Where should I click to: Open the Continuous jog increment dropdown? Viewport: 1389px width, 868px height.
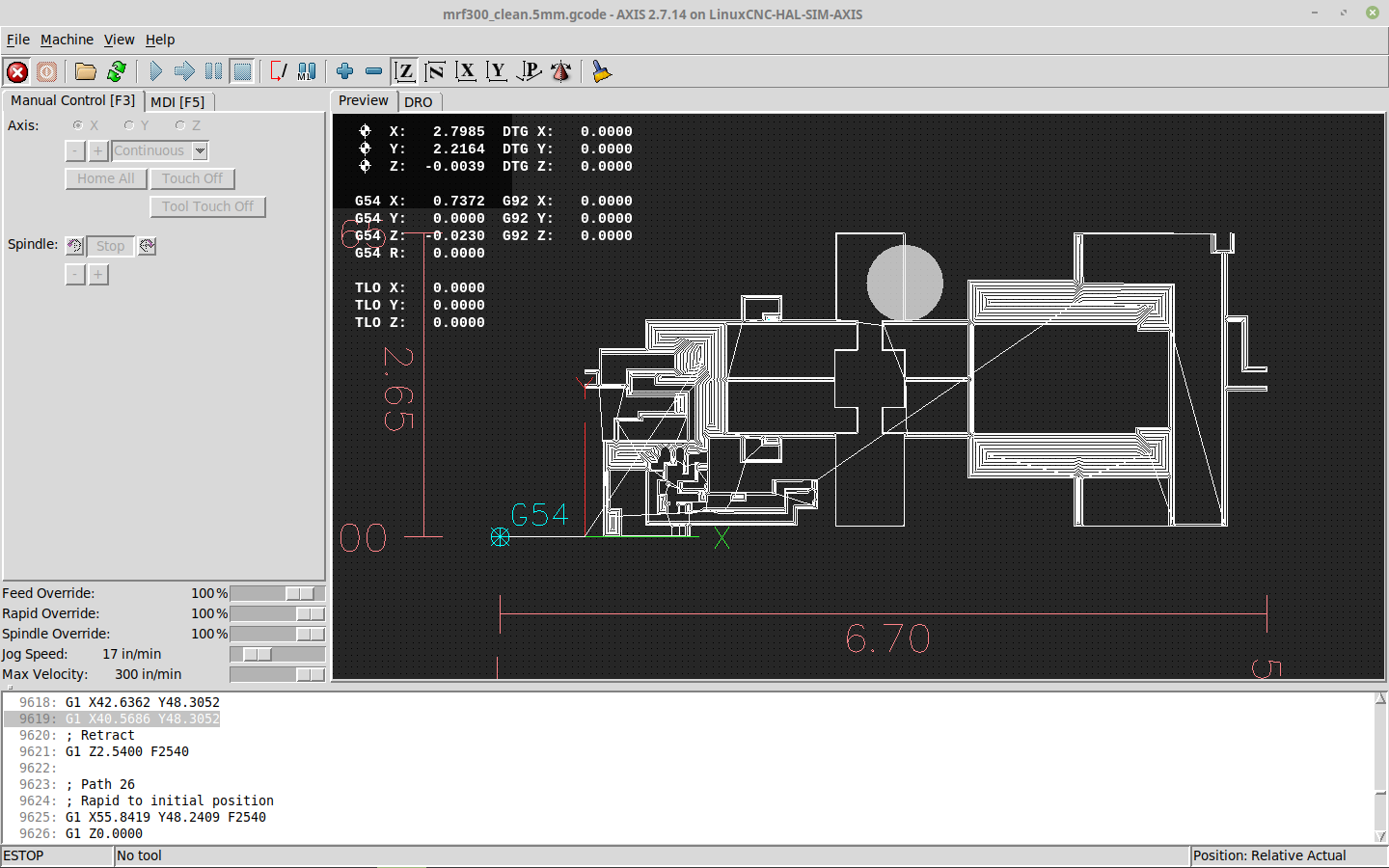[x=200, y=150]
